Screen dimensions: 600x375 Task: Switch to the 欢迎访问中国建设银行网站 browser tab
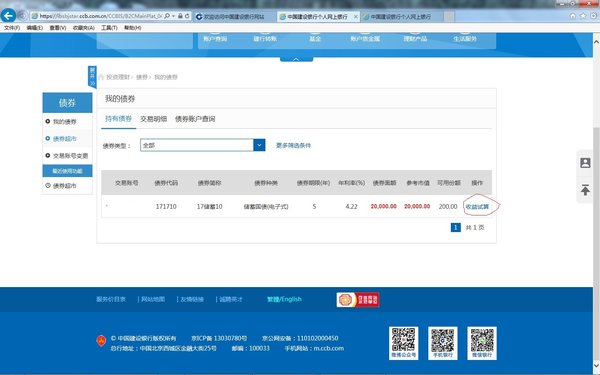[234, 16]
